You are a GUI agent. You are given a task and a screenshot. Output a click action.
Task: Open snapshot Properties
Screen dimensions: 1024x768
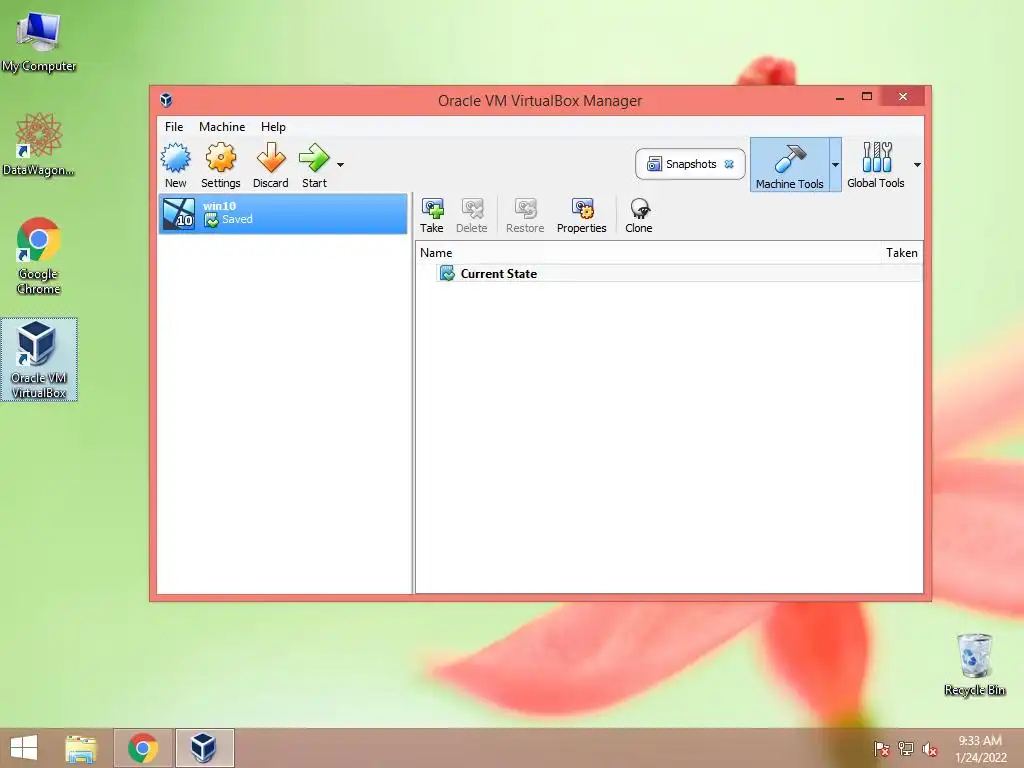pyautogui.click(x=581, y=216)
